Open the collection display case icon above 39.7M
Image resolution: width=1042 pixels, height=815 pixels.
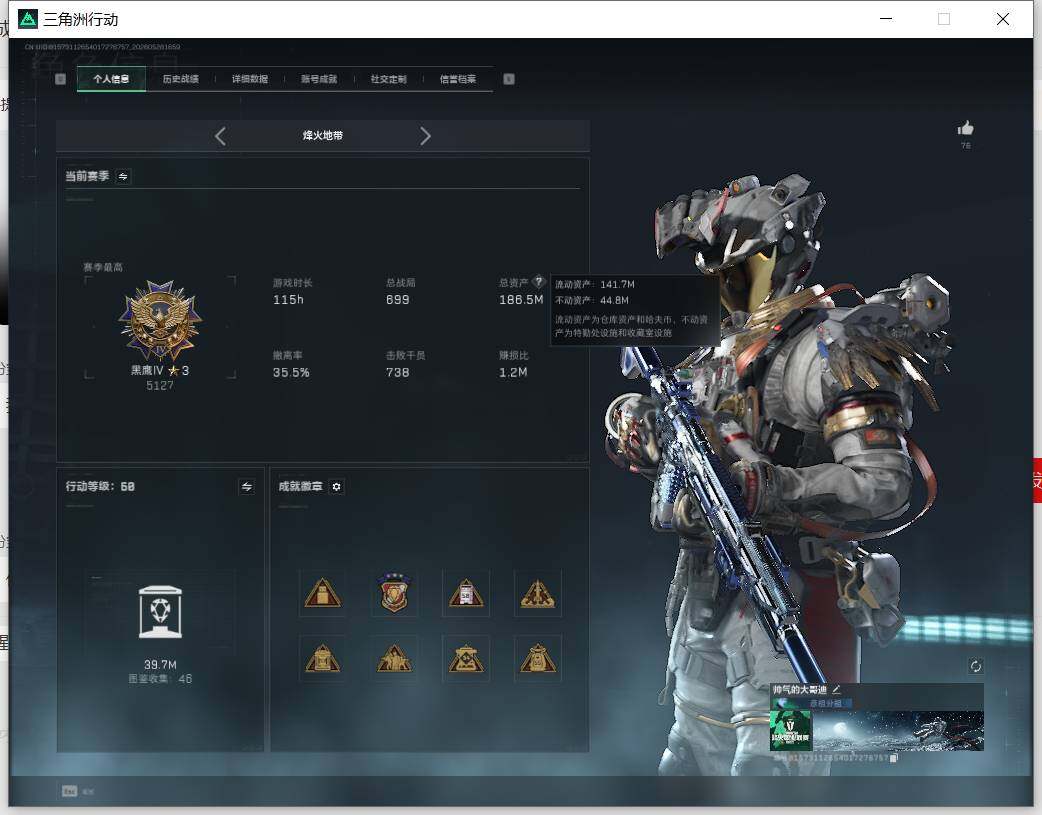(x=160, y=612)
